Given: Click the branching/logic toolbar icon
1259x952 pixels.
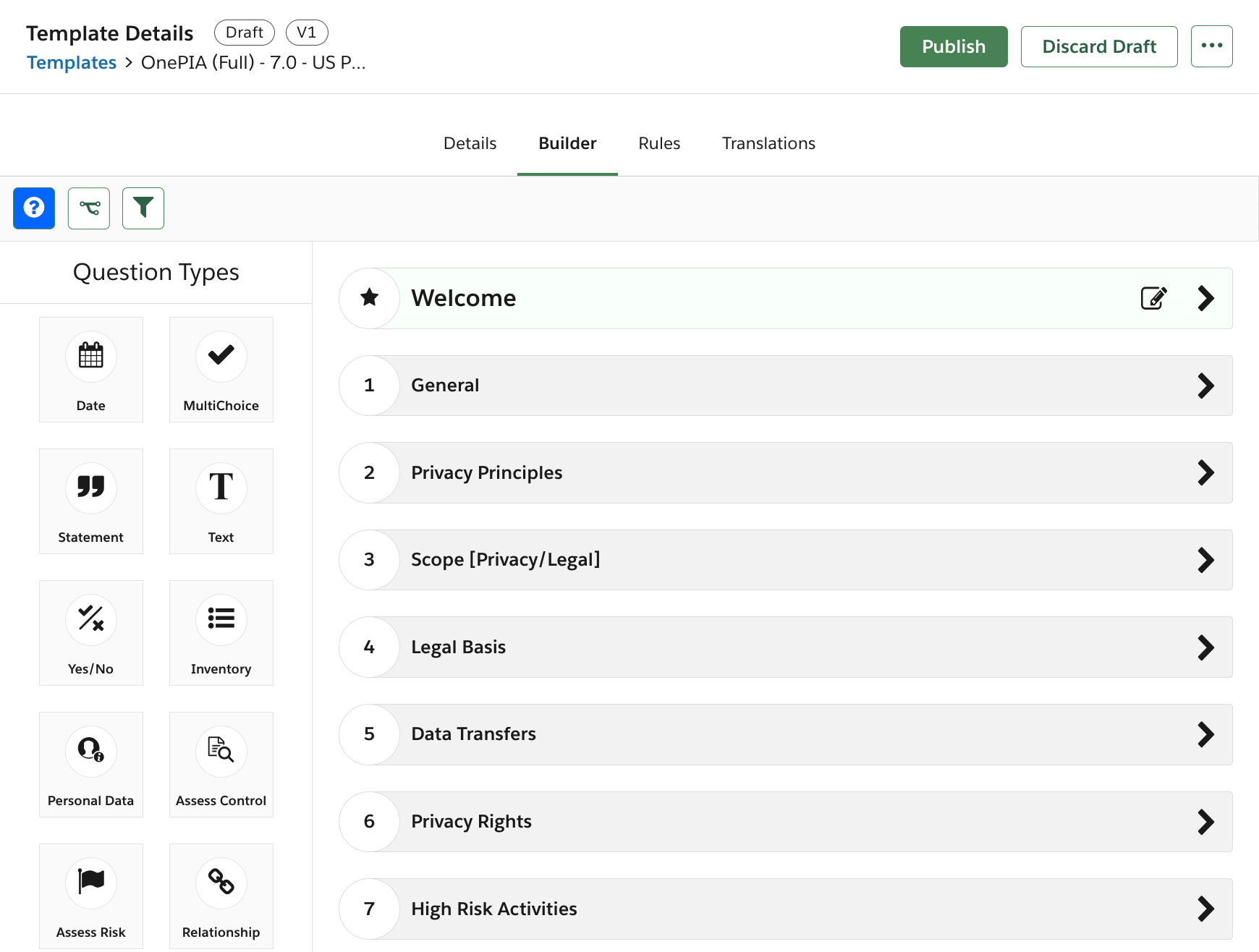Looking at the screenshot, I should tap(88, 208).
